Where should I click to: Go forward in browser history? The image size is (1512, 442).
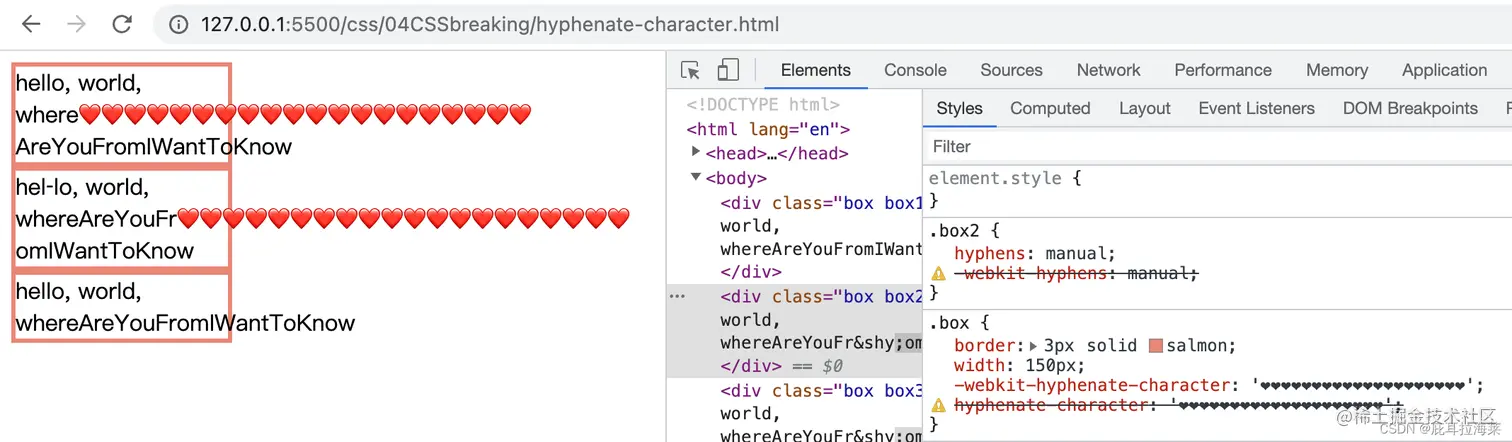click(76, 24)
